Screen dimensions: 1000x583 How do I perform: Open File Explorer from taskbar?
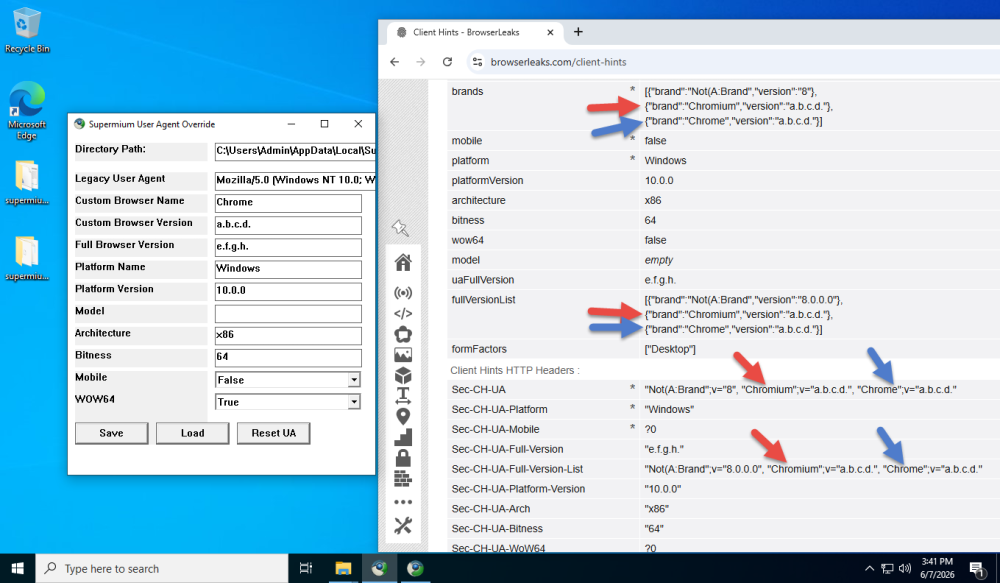click(343, 568)
